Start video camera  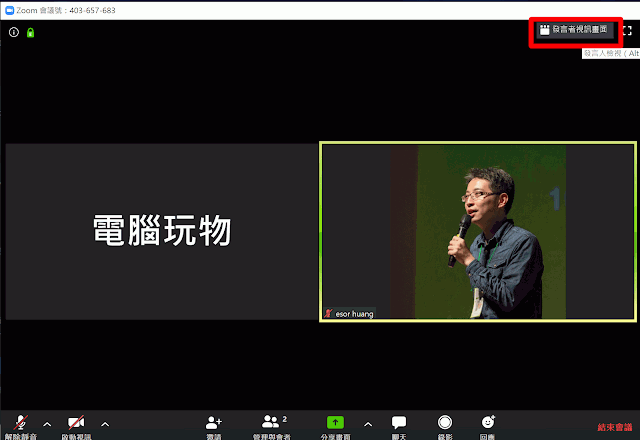pos(76,426)
